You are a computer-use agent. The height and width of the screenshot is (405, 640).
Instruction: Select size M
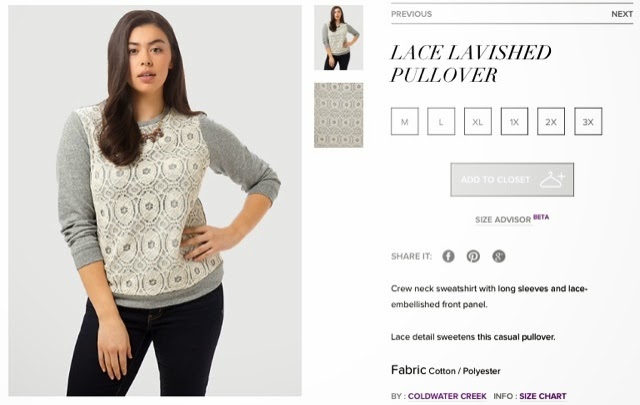tap(404, 121)
